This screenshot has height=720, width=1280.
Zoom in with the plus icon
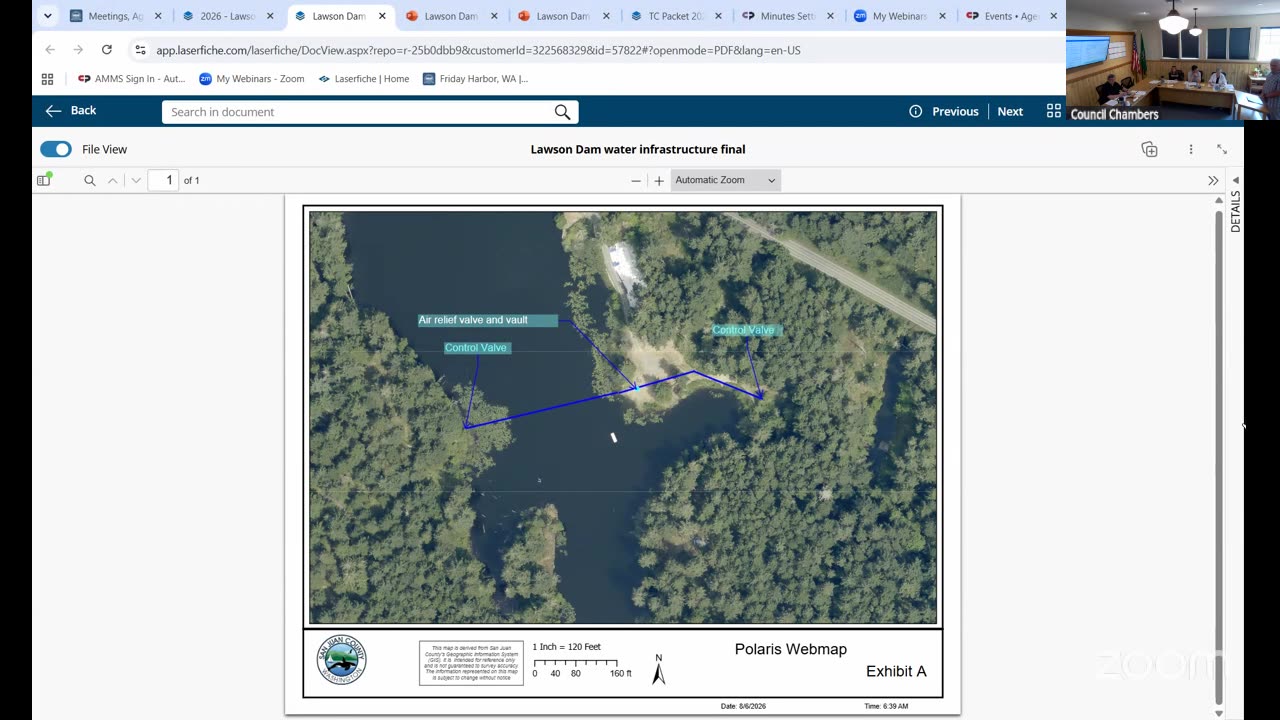(x=659, y=181)
